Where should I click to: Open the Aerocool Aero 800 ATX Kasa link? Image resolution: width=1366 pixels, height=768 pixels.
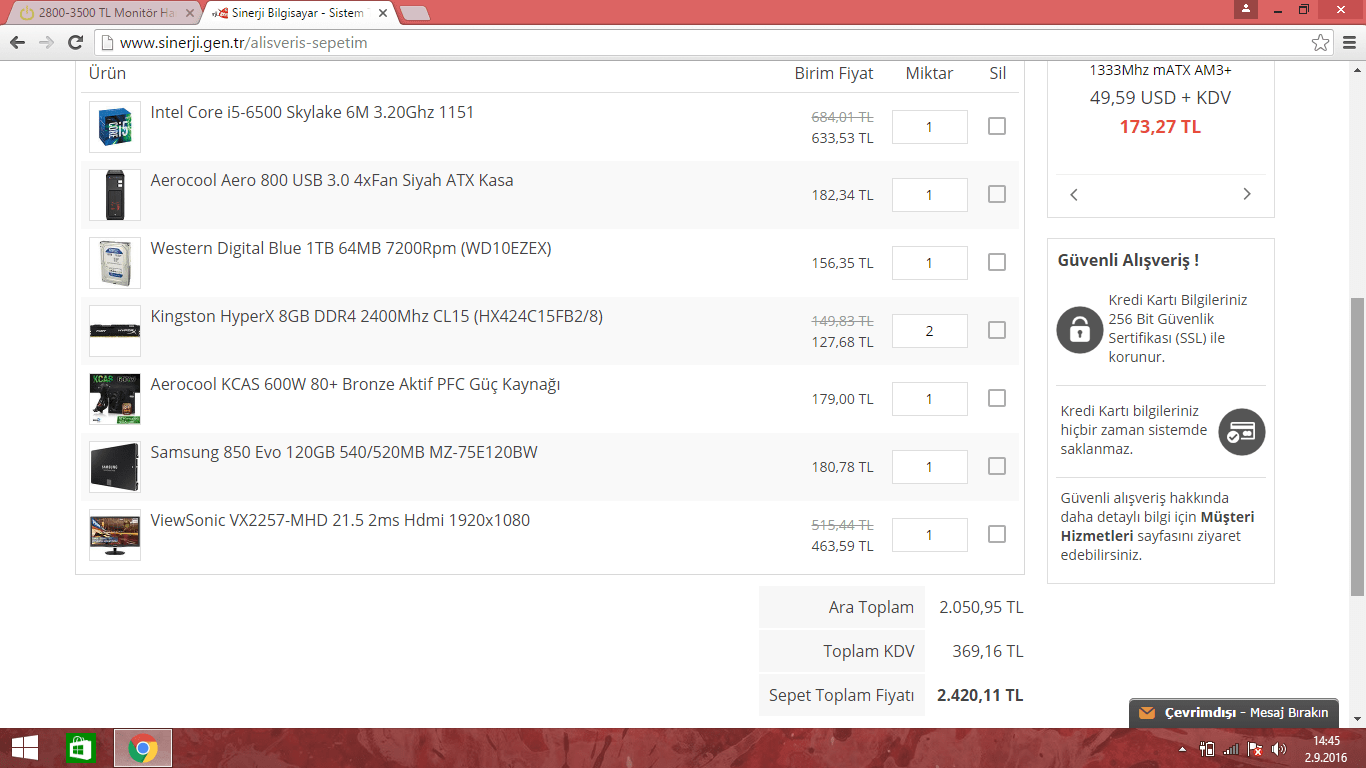(x=332, y=180)
